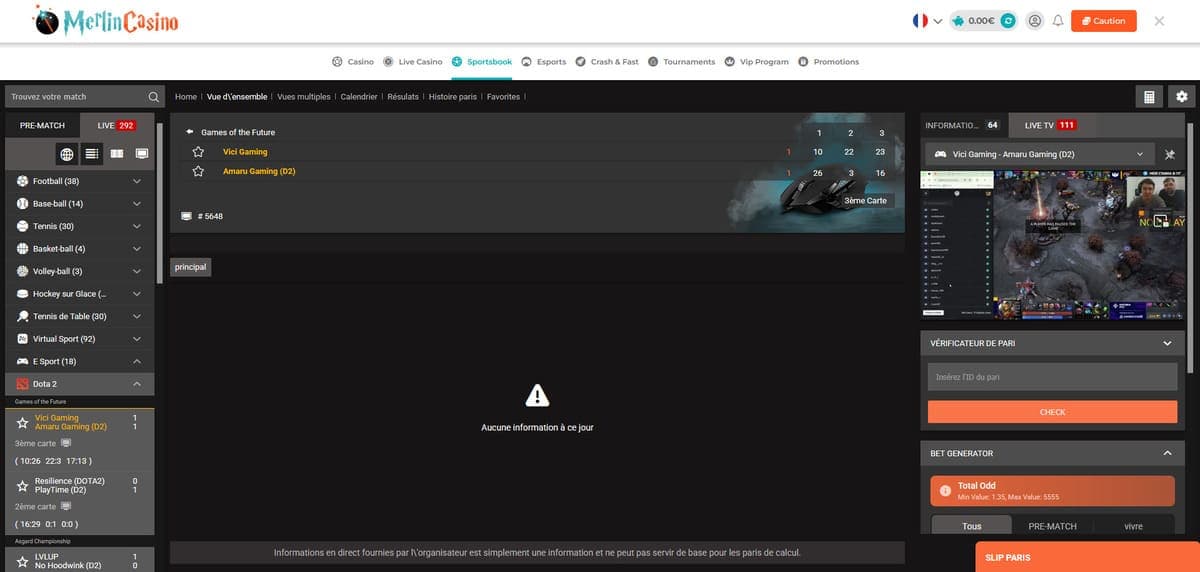Click the stream icon next to # 5648
1200x572 pixels.
click(186, 216)
